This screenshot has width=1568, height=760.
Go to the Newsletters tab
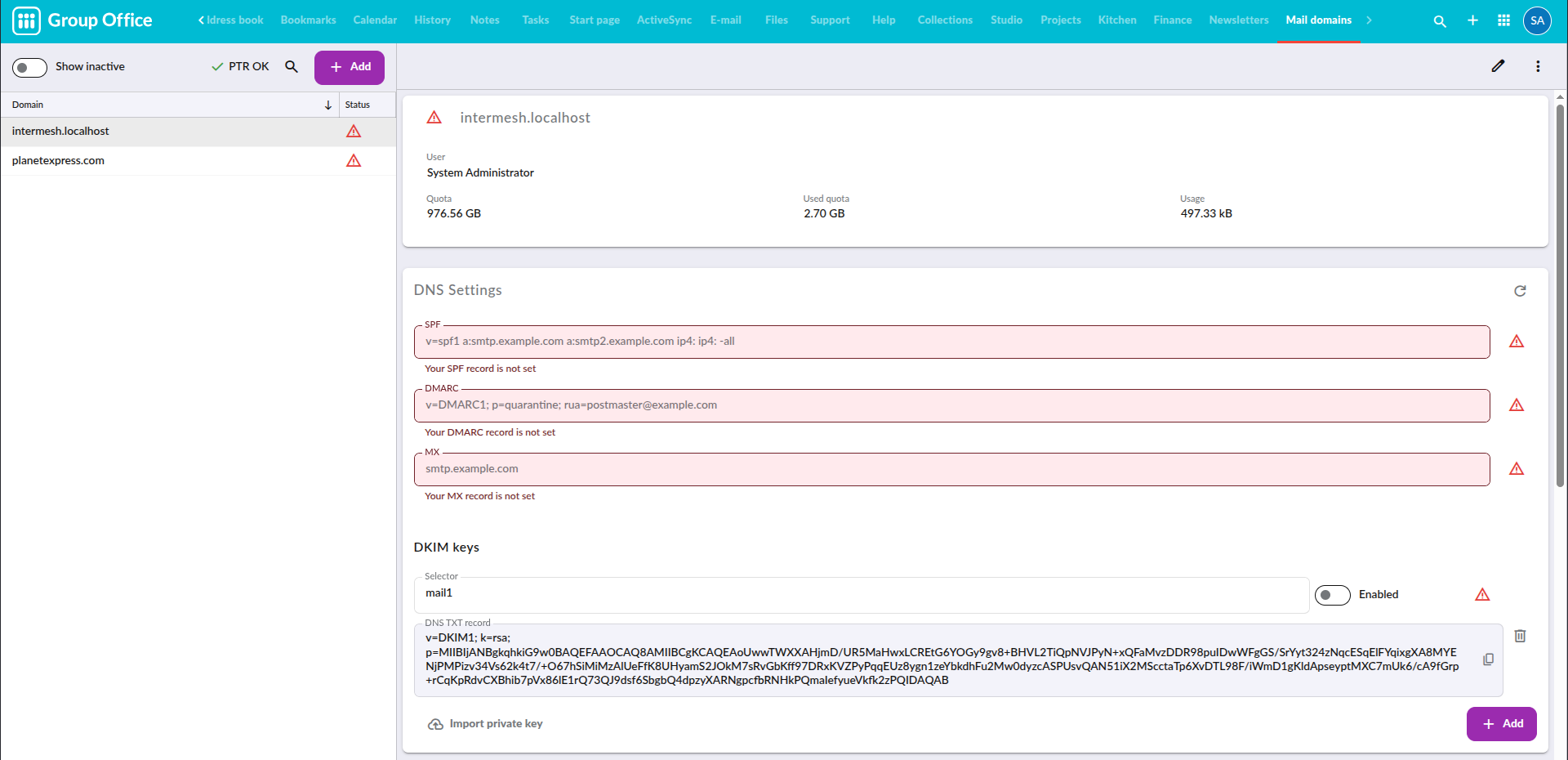[1238, 20]
